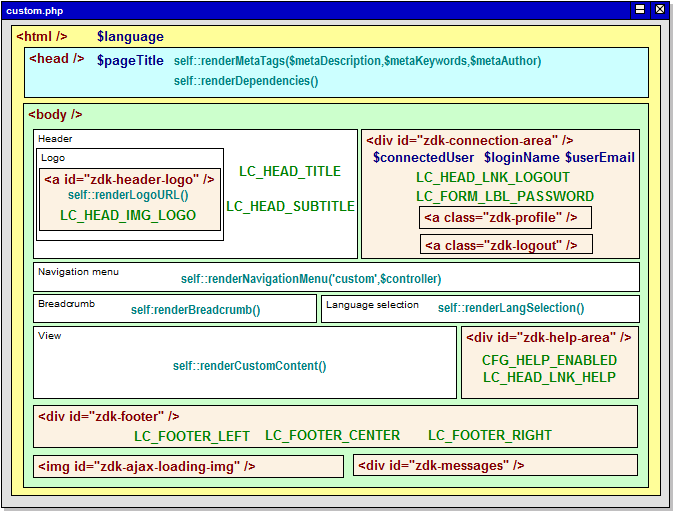Click the LC_HEAD_SUBTITLE constant
Image resolution: width=673 pixels, height=511 pixels.
[x=291, y=206]
